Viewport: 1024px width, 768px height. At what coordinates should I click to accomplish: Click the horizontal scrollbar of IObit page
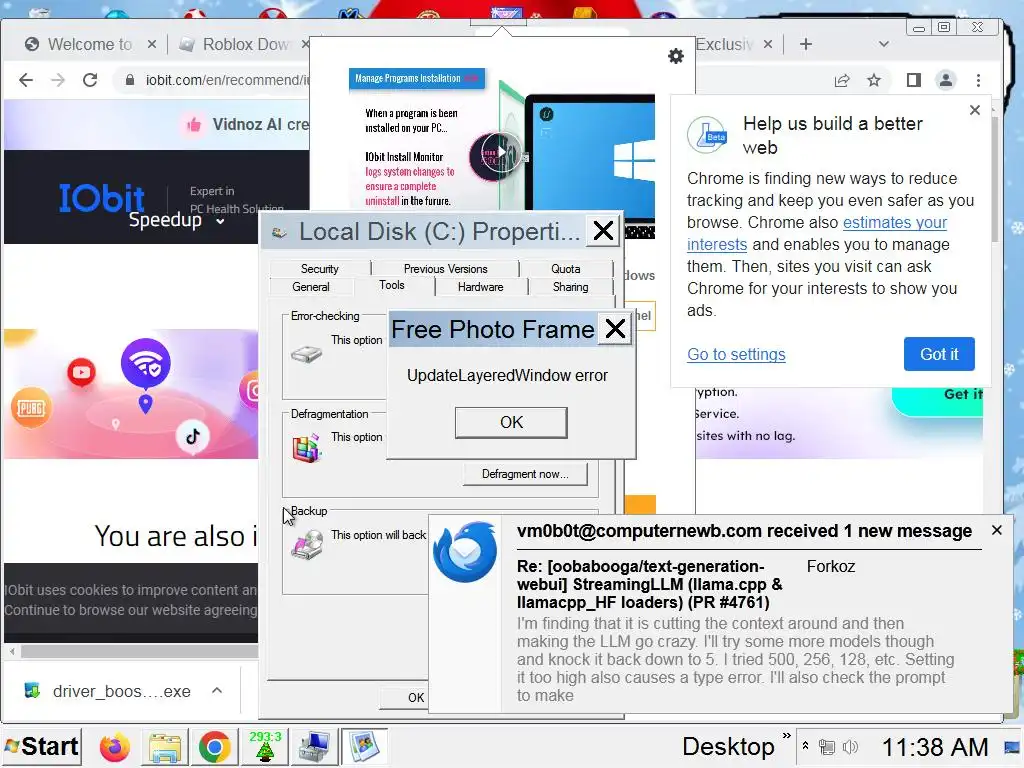coord(140,651)
